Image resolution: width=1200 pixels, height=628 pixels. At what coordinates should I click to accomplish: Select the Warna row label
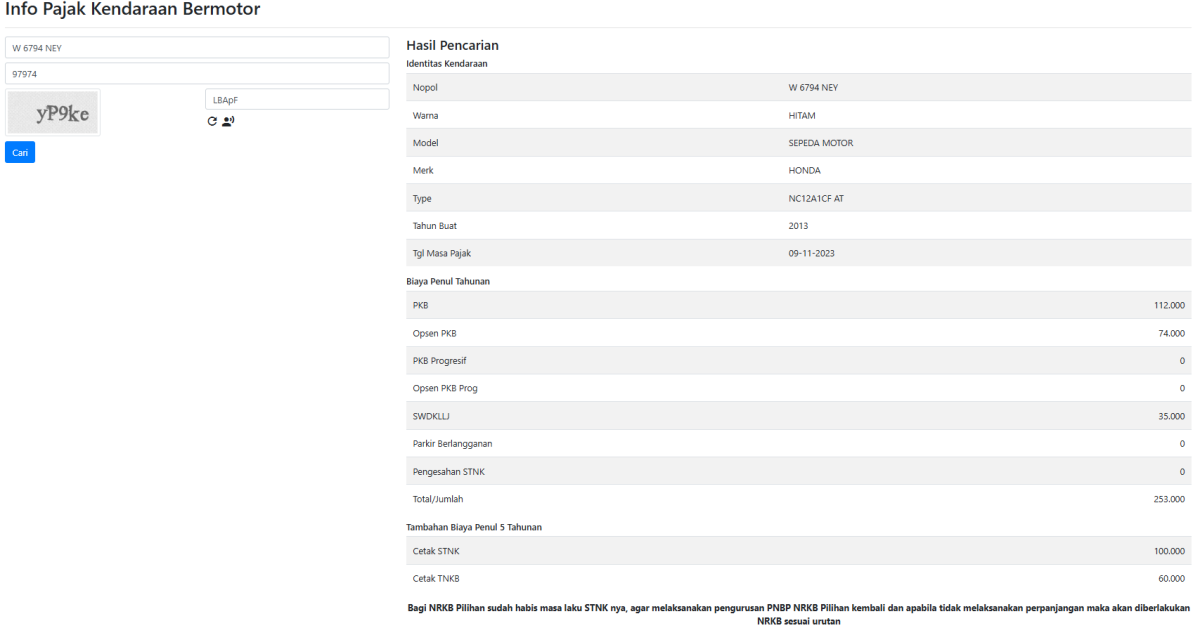tap(426, 115)
